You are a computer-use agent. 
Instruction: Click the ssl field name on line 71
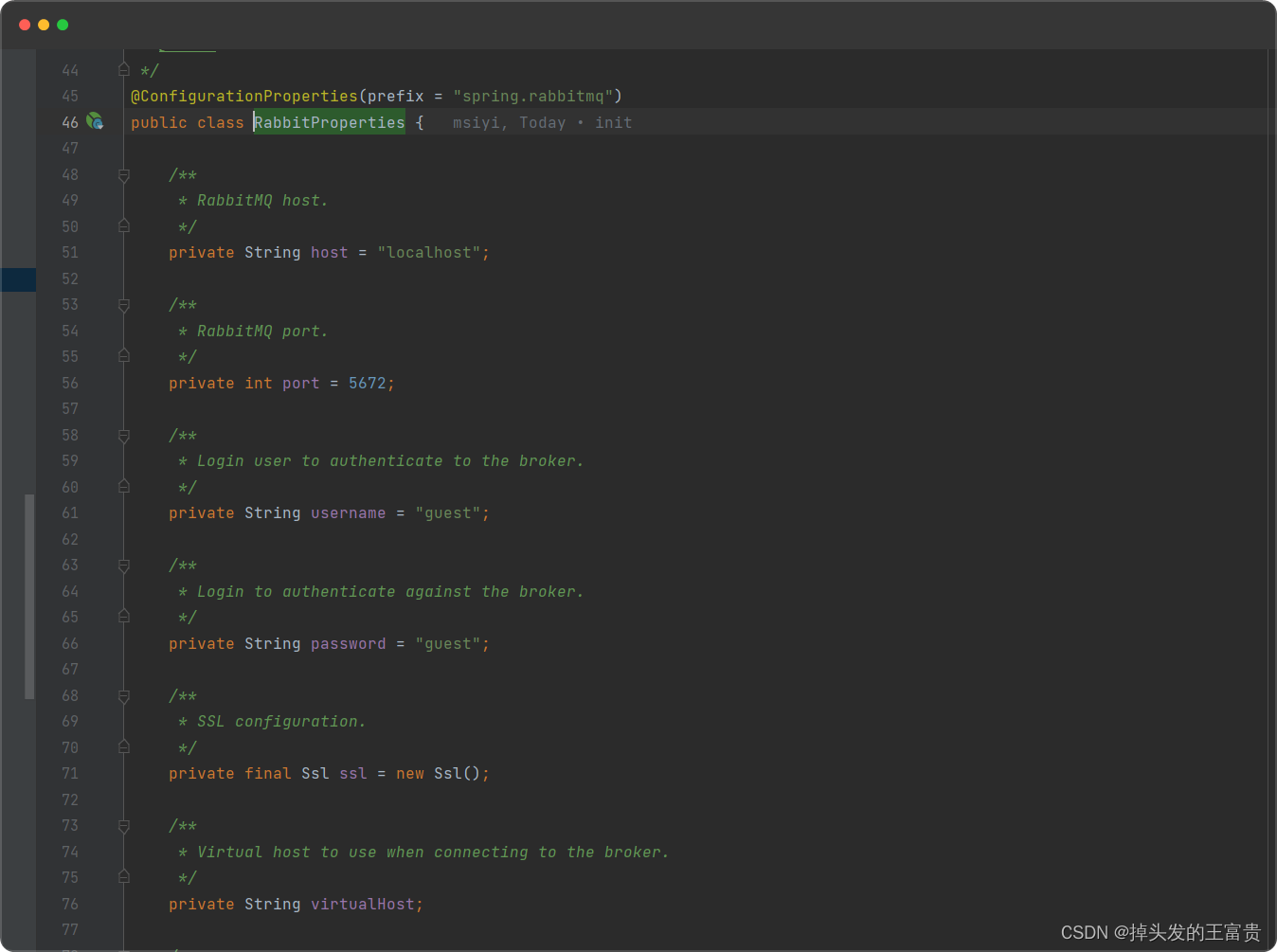[353, 774]
